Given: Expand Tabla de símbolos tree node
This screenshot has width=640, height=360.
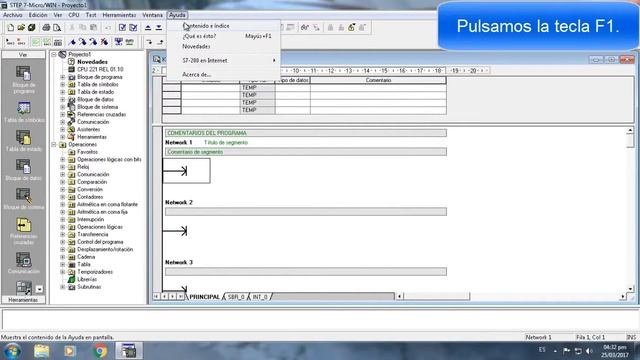Looking at the screenshot, I should pos(63,84).
